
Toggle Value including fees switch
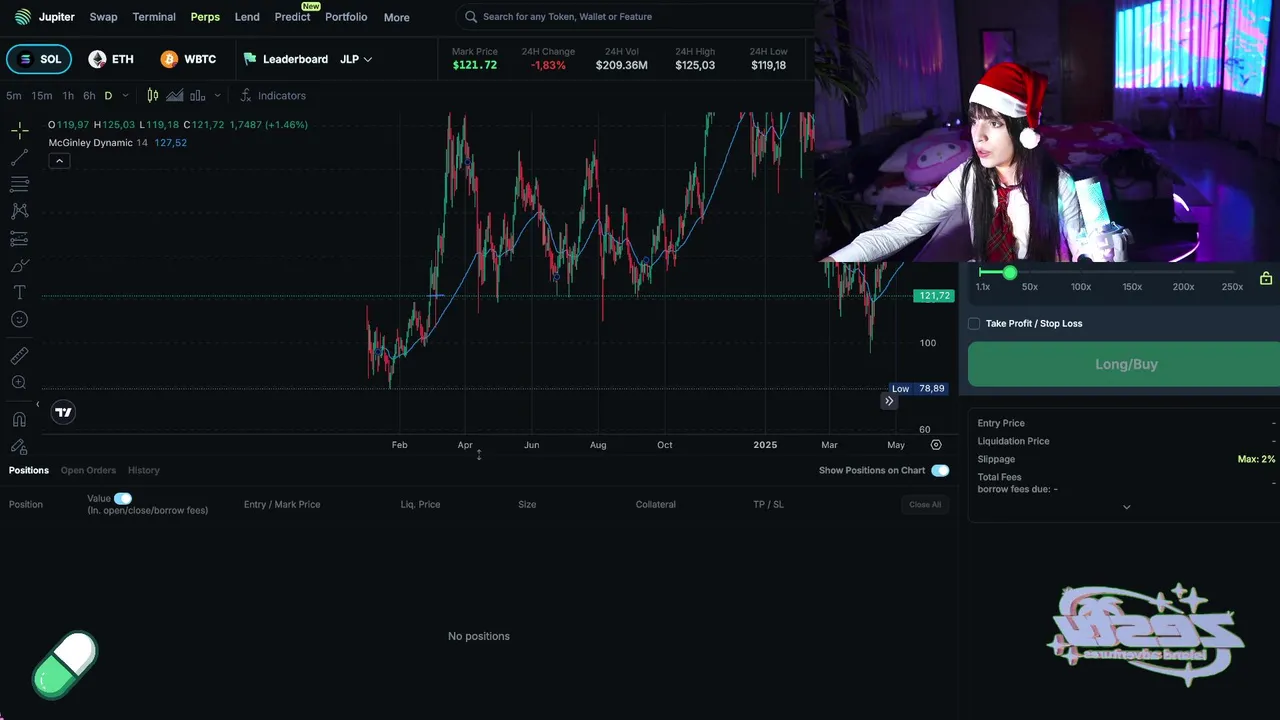pyautogui.click(x=123, y=498)
